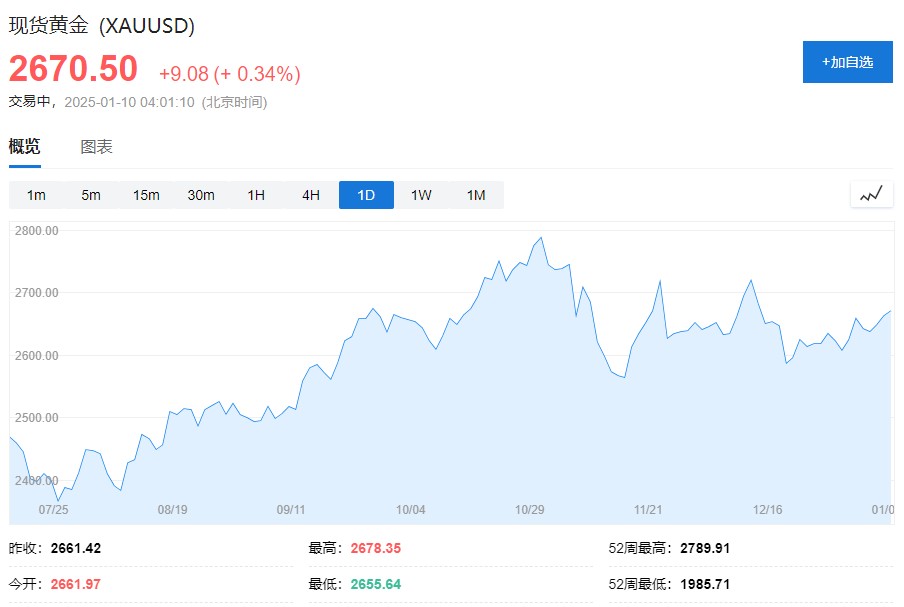Show the weekly 1W chart
904x607 pixels.
point(421,195)
